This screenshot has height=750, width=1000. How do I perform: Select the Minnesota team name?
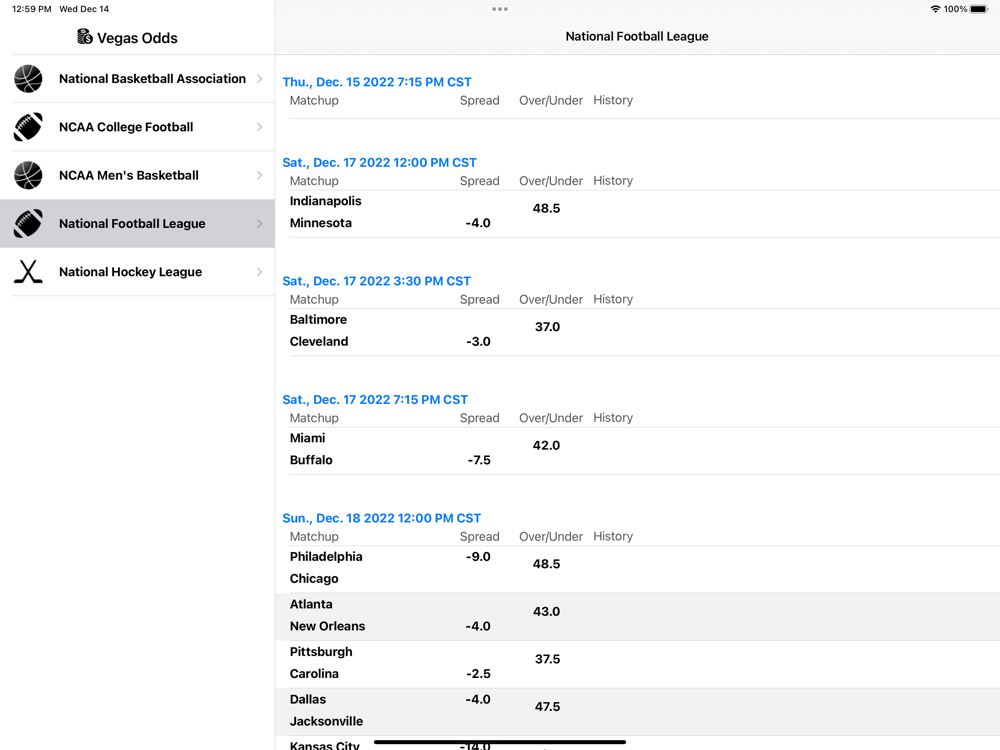tap(321, 223)
